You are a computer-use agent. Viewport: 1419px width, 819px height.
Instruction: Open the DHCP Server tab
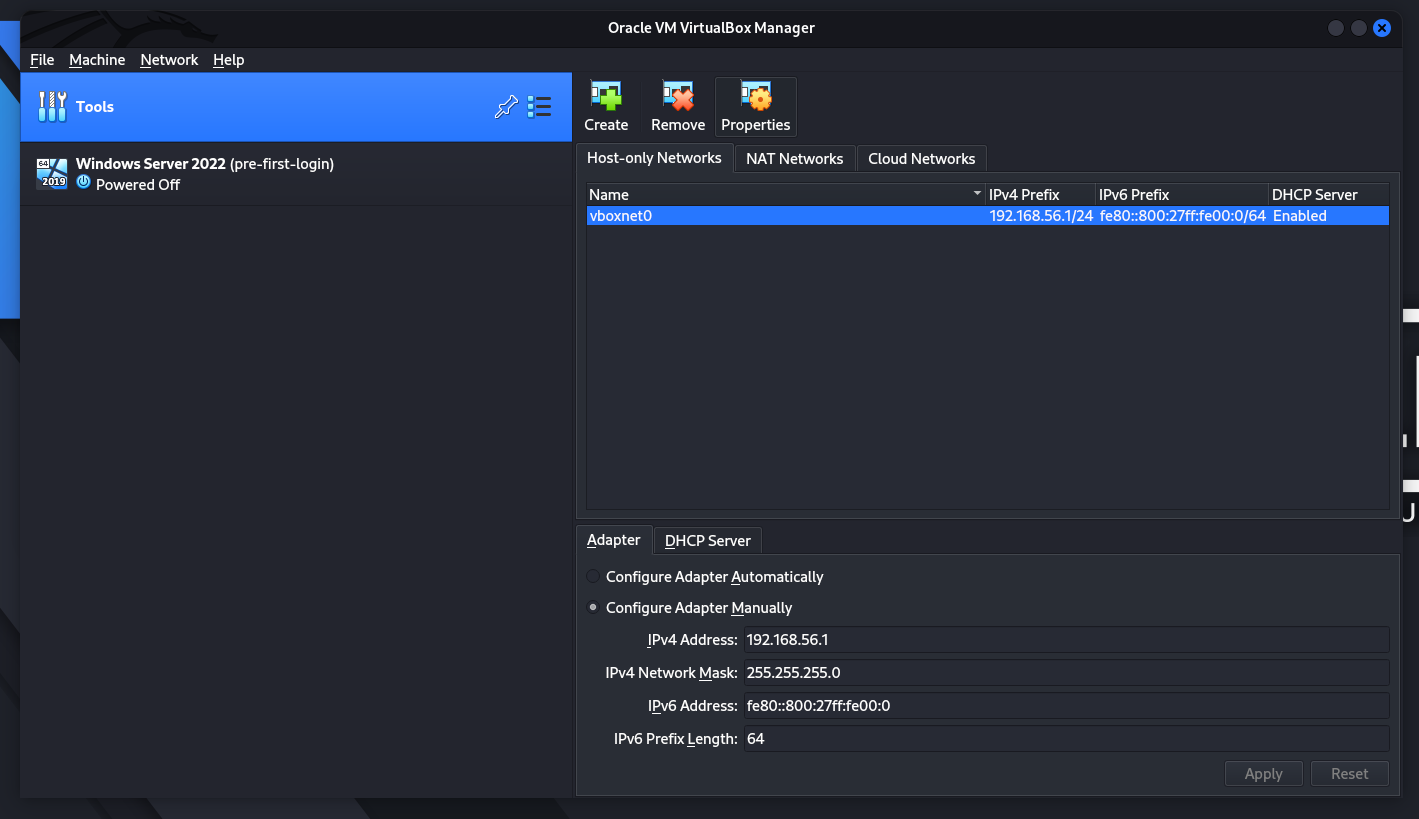pyautogui.click(x=708, y=541)
